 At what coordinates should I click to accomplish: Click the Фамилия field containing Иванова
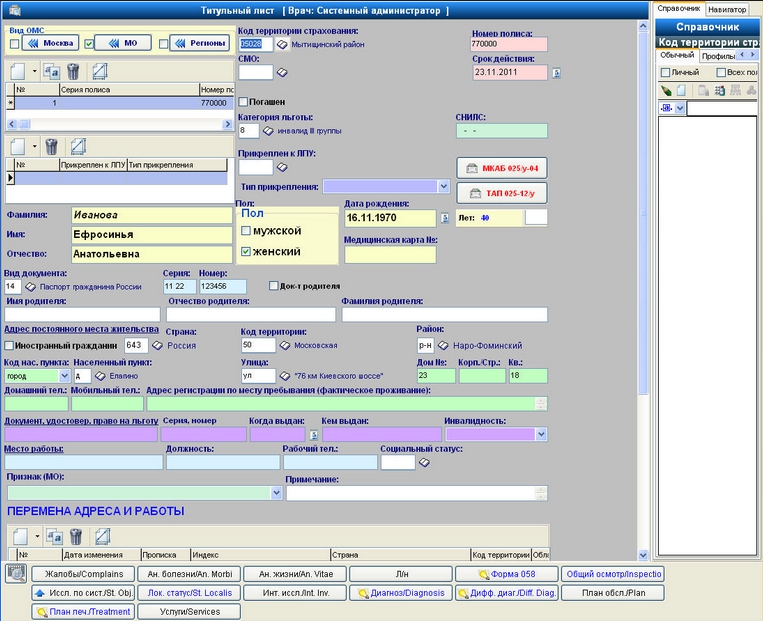pyautogui.click(x=151, y=215)
